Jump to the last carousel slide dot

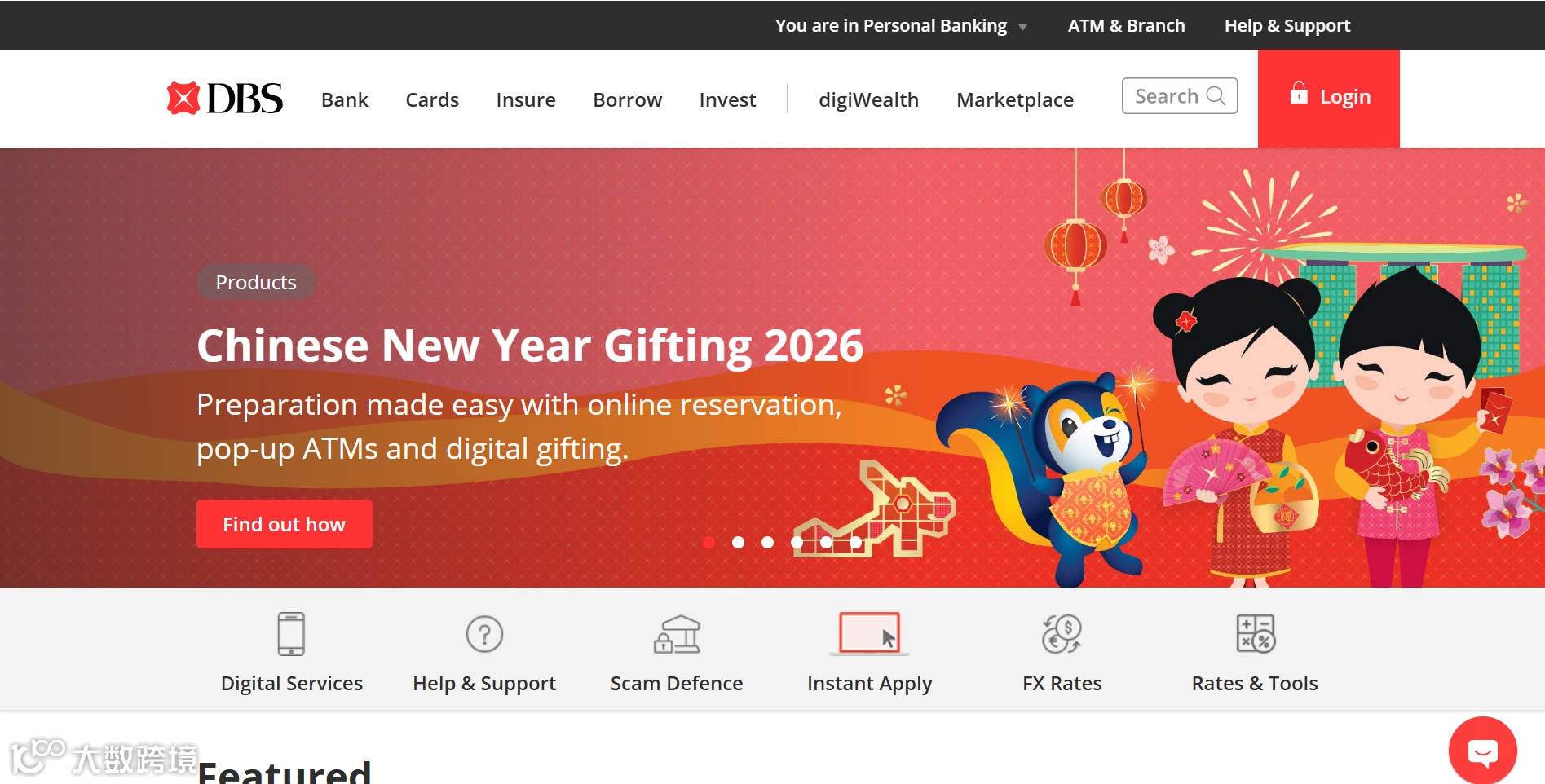855,542
